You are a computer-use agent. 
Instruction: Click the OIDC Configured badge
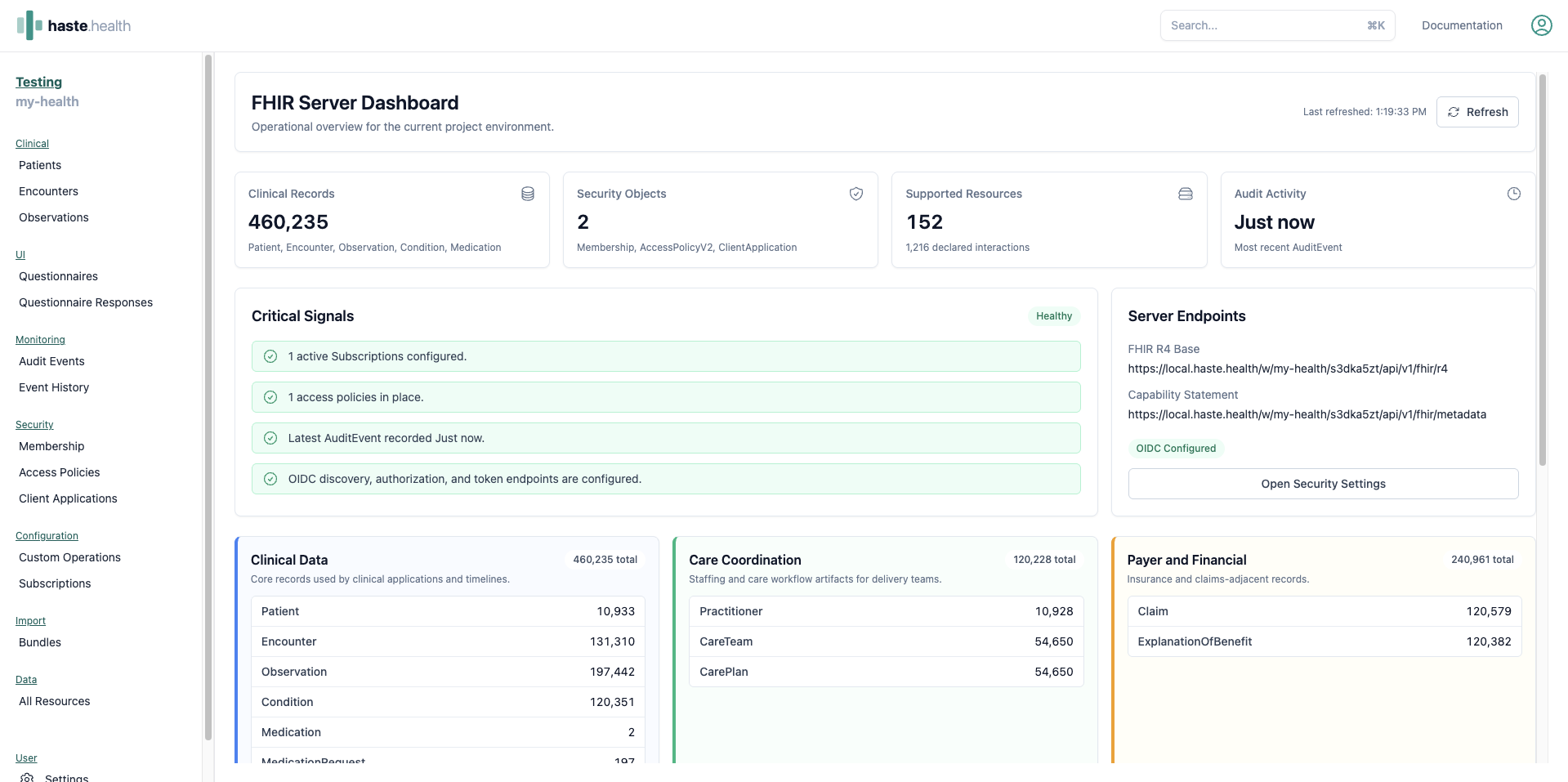click(1176, 449)
